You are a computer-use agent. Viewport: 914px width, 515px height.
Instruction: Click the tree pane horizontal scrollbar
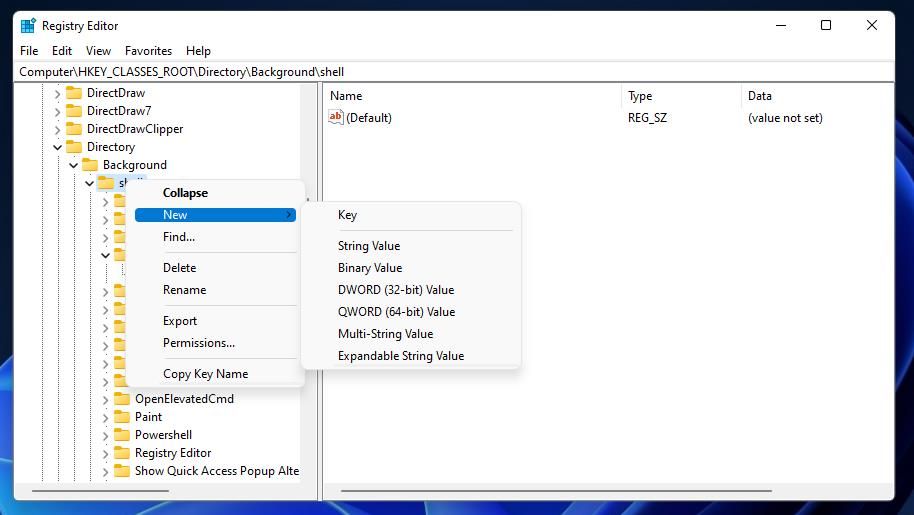point(100,491)
